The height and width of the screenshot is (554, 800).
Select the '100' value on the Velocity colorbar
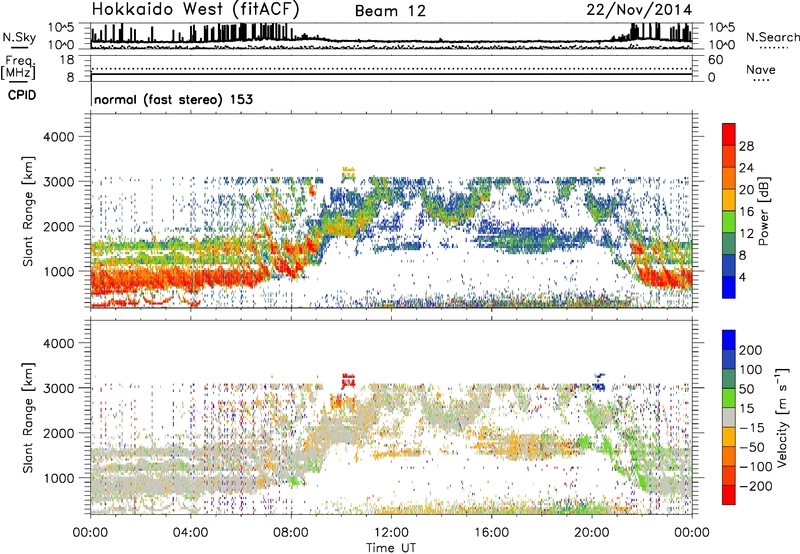(x=751, y=370)
